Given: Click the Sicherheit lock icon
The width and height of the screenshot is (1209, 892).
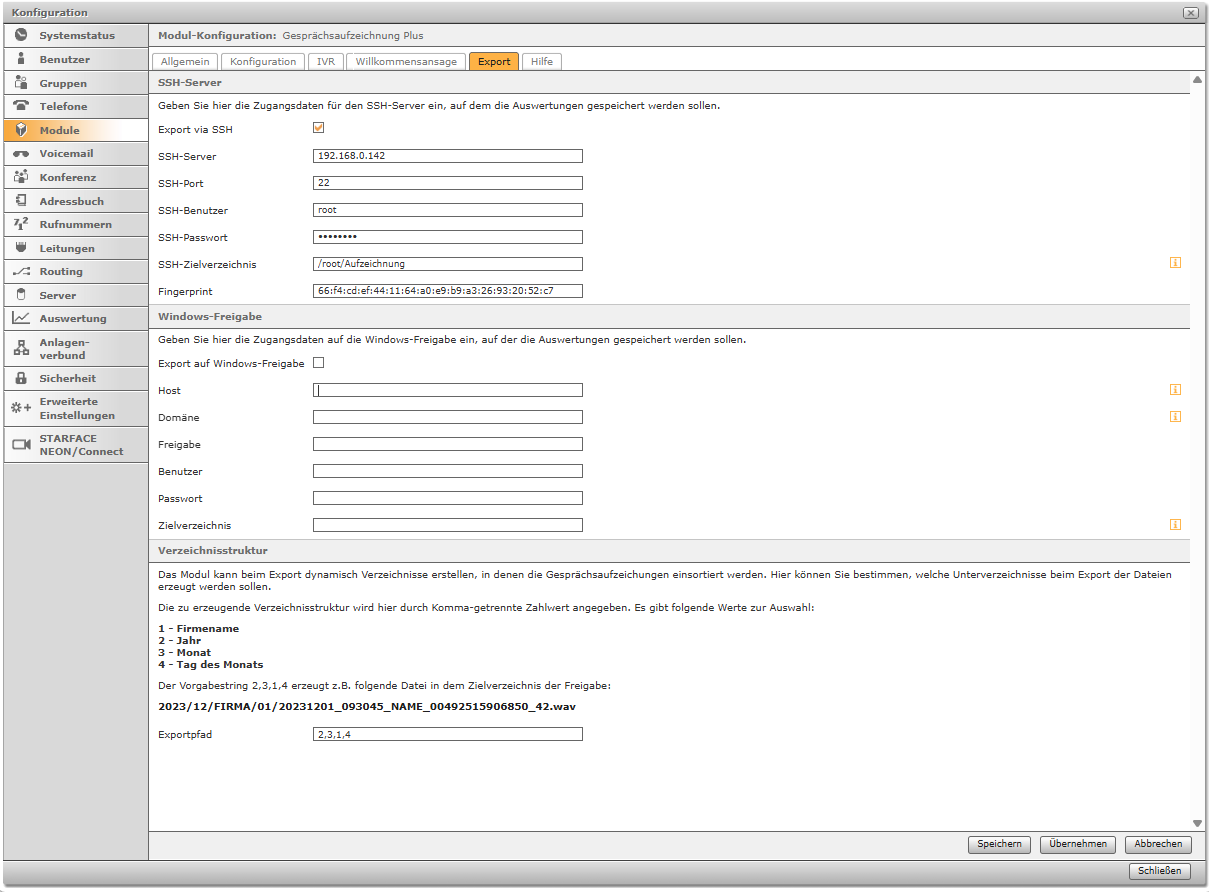Looking at the screenshot, I should tap(21, 378).
